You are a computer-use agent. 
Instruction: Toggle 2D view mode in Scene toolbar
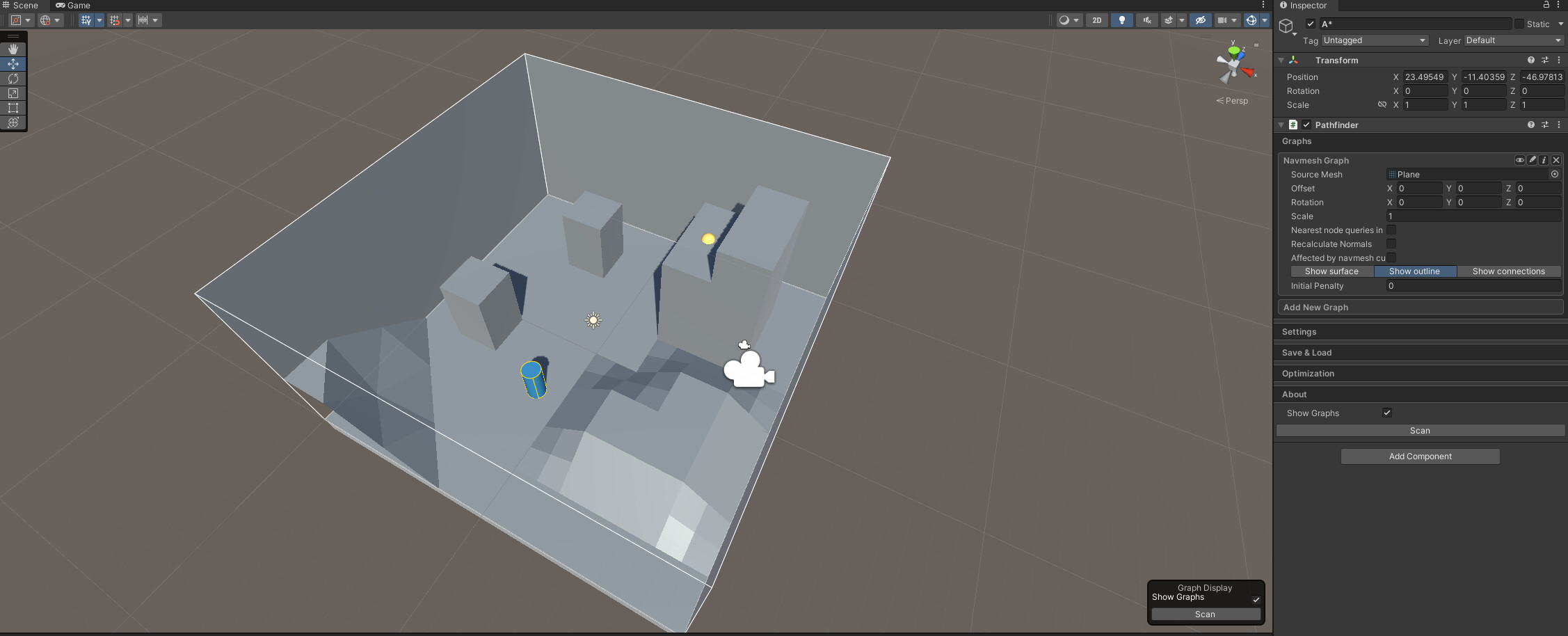(1096, 20)
